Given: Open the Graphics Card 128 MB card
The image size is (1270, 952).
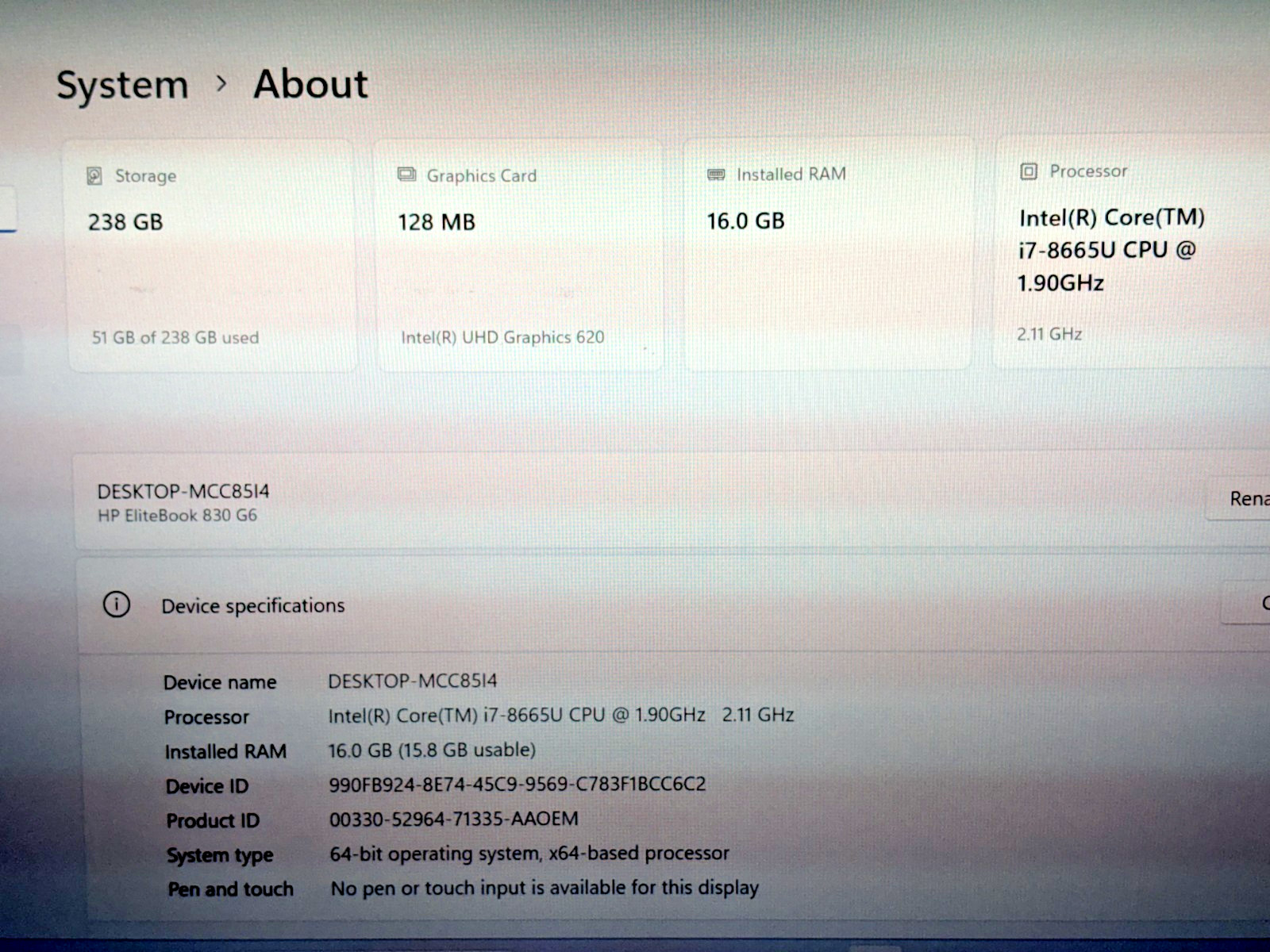Looking at the screenshot, I should click(x=518, y=255).
